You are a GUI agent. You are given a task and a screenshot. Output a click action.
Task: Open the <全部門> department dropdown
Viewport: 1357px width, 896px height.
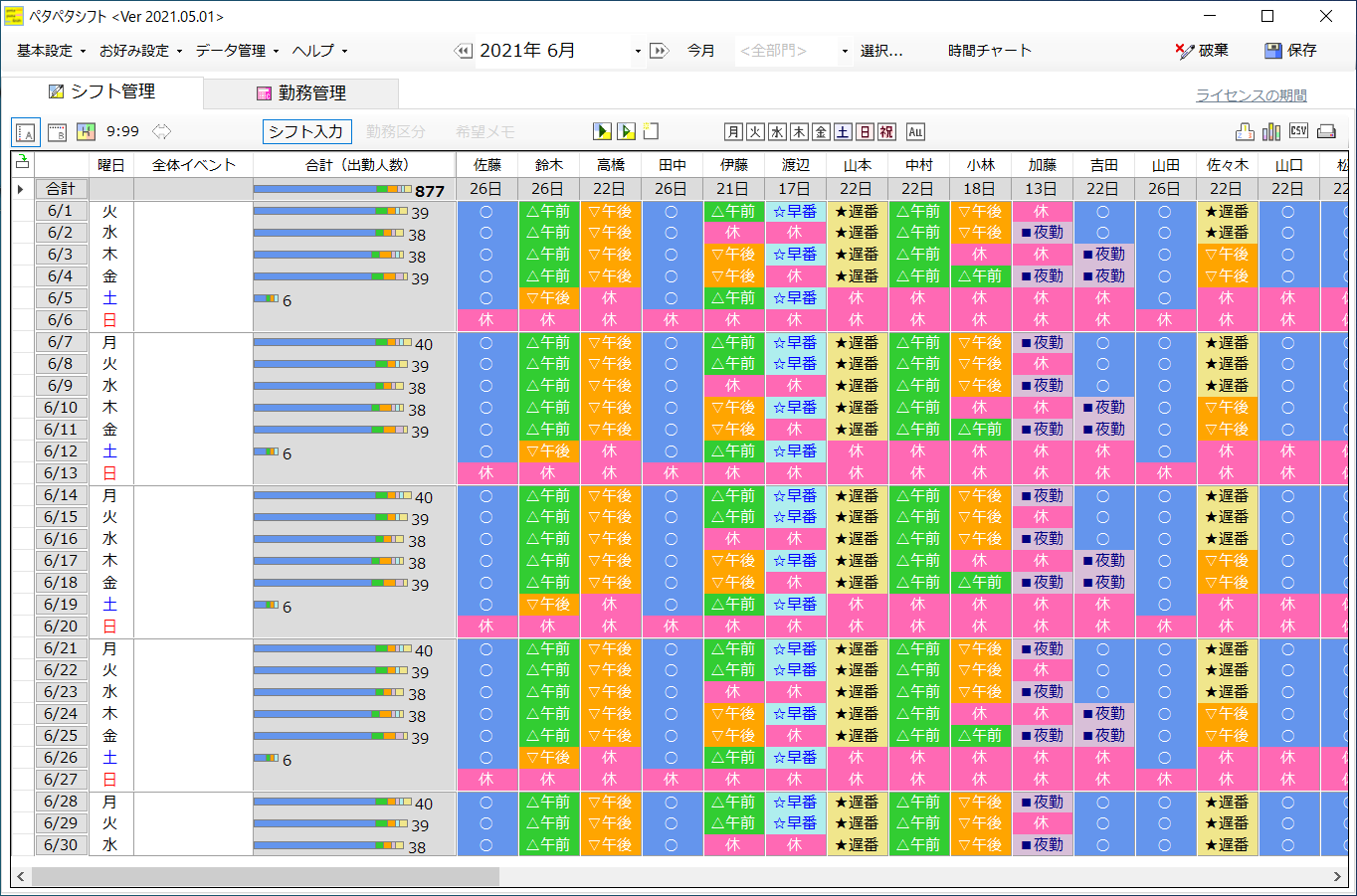point(845,51)
